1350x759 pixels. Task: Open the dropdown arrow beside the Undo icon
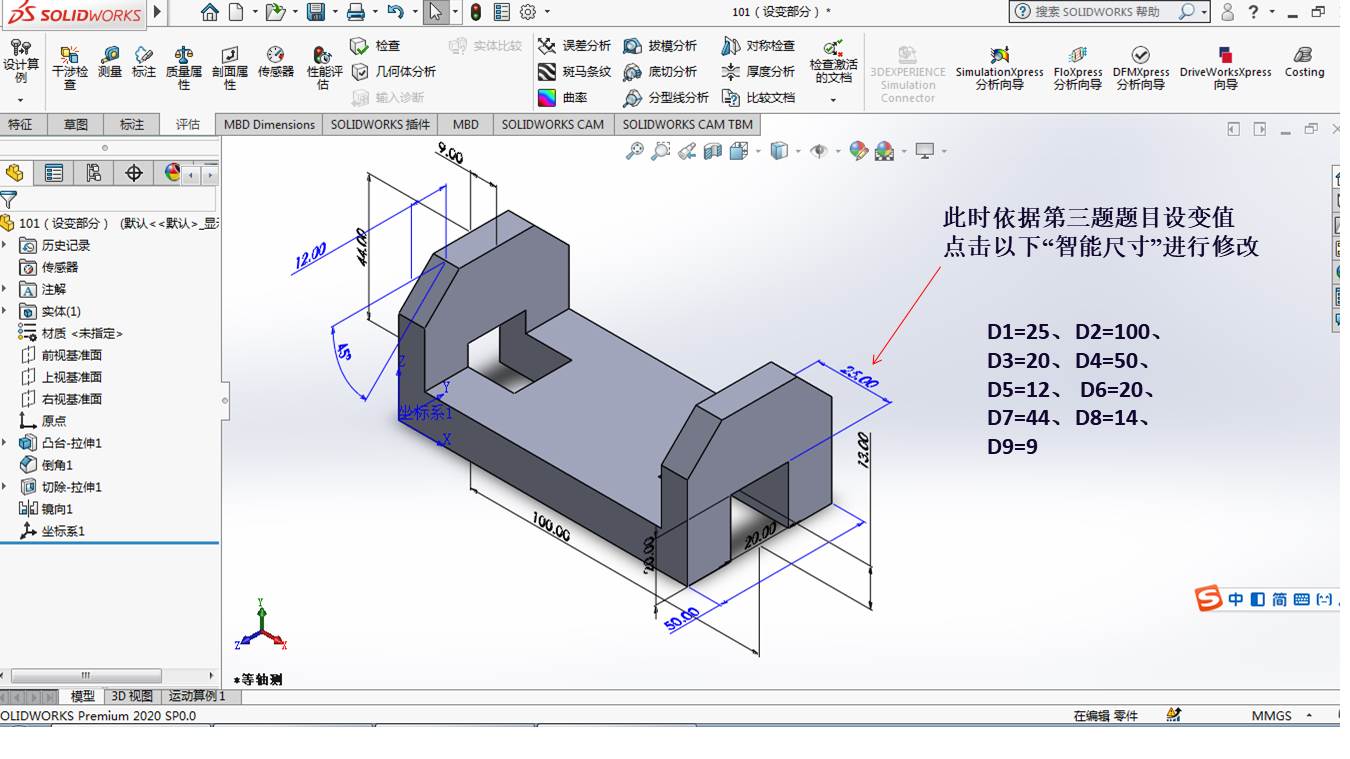[414, 12]
